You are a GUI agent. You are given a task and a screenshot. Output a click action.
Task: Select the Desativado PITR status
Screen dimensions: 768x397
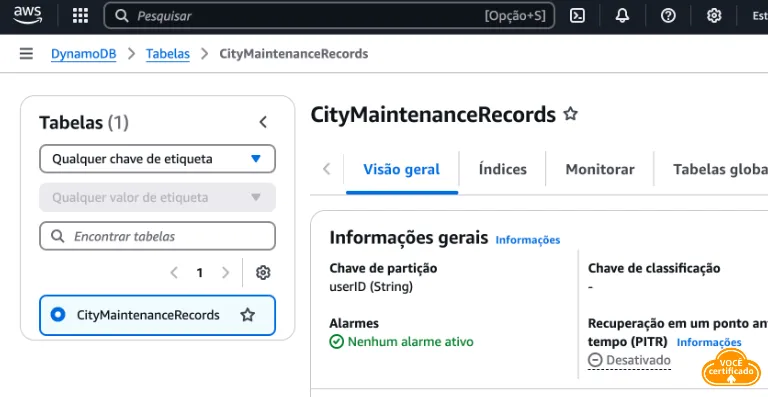pyautogui.click(x=629, y=360)
